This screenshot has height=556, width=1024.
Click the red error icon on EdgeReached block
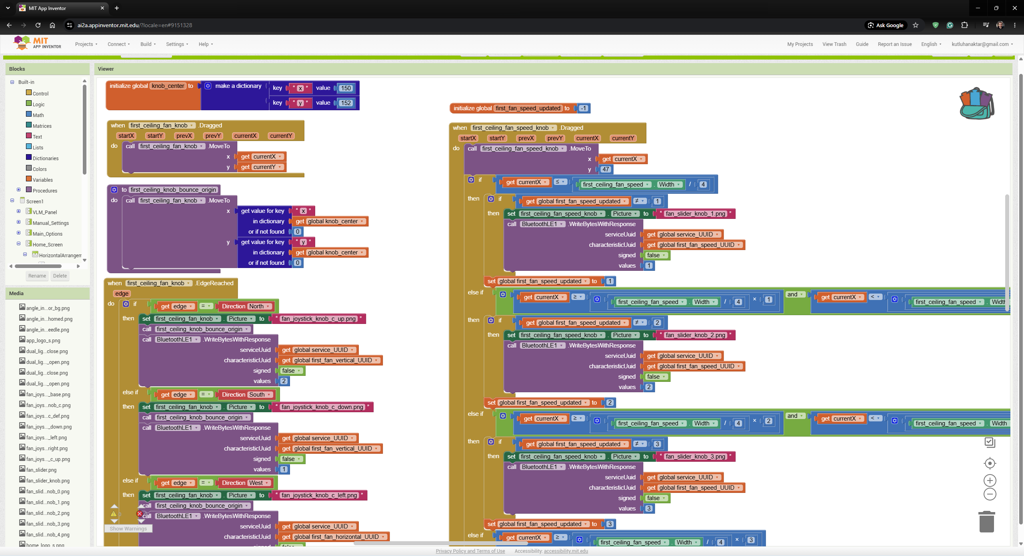(x=140, y=514)
